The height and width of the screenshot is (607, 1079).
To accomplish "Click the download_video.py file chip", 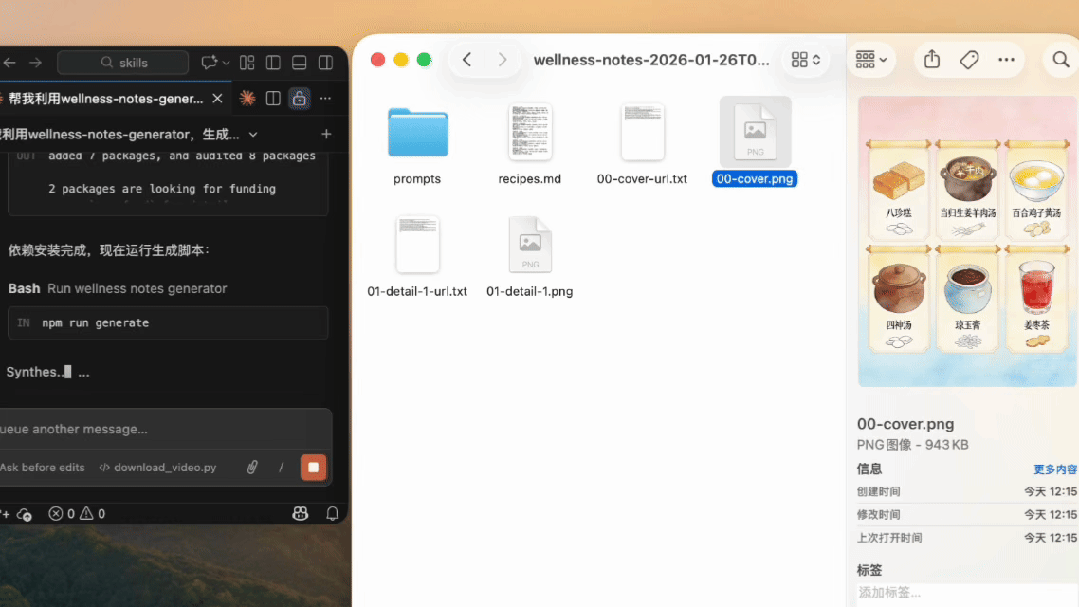I will (158, 467).
